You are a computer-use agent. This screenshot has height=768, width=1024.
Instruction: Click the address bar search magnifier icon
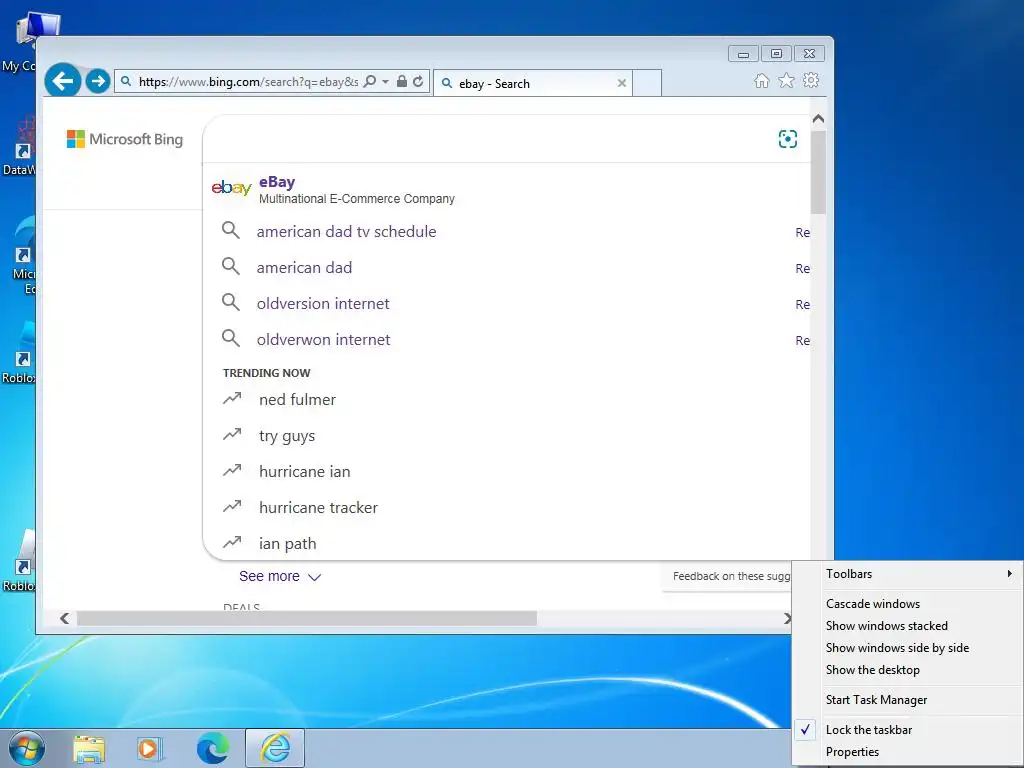[x=370, y=82]
